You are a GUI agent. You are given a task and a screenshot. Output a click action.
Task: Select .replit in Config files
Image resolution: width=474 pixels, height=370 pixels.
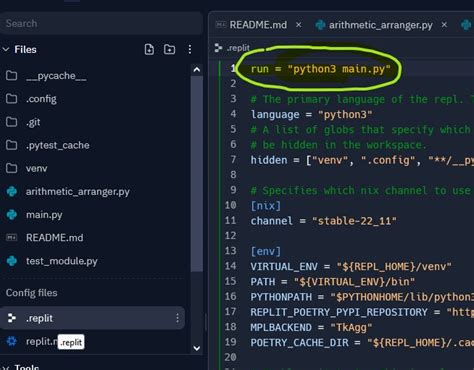pos(92,318)
